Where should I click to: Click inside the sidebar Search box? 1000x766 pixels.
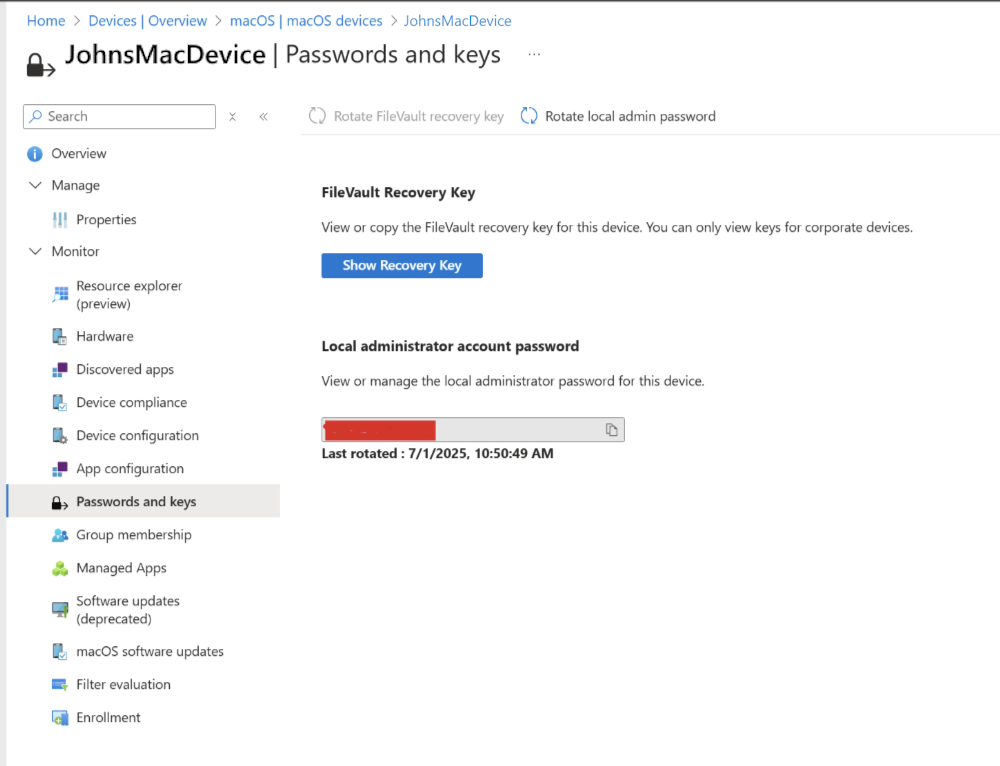(x=119, y=116)
